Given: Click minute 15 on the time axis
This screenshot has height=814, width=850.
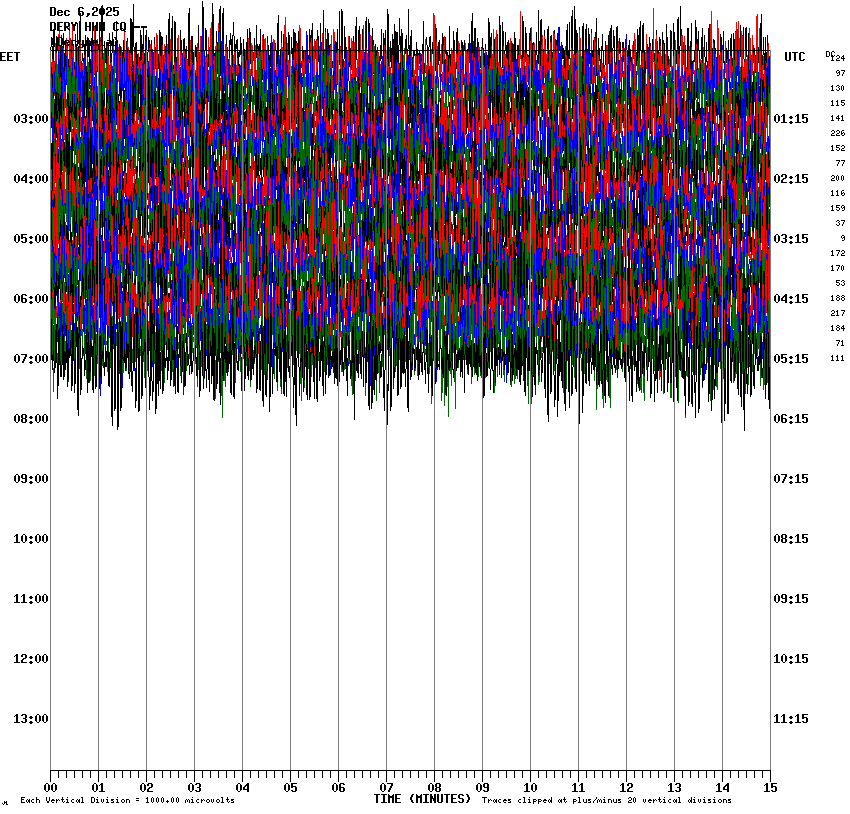Looking at the screenshot, I should [x=770, y=787].
